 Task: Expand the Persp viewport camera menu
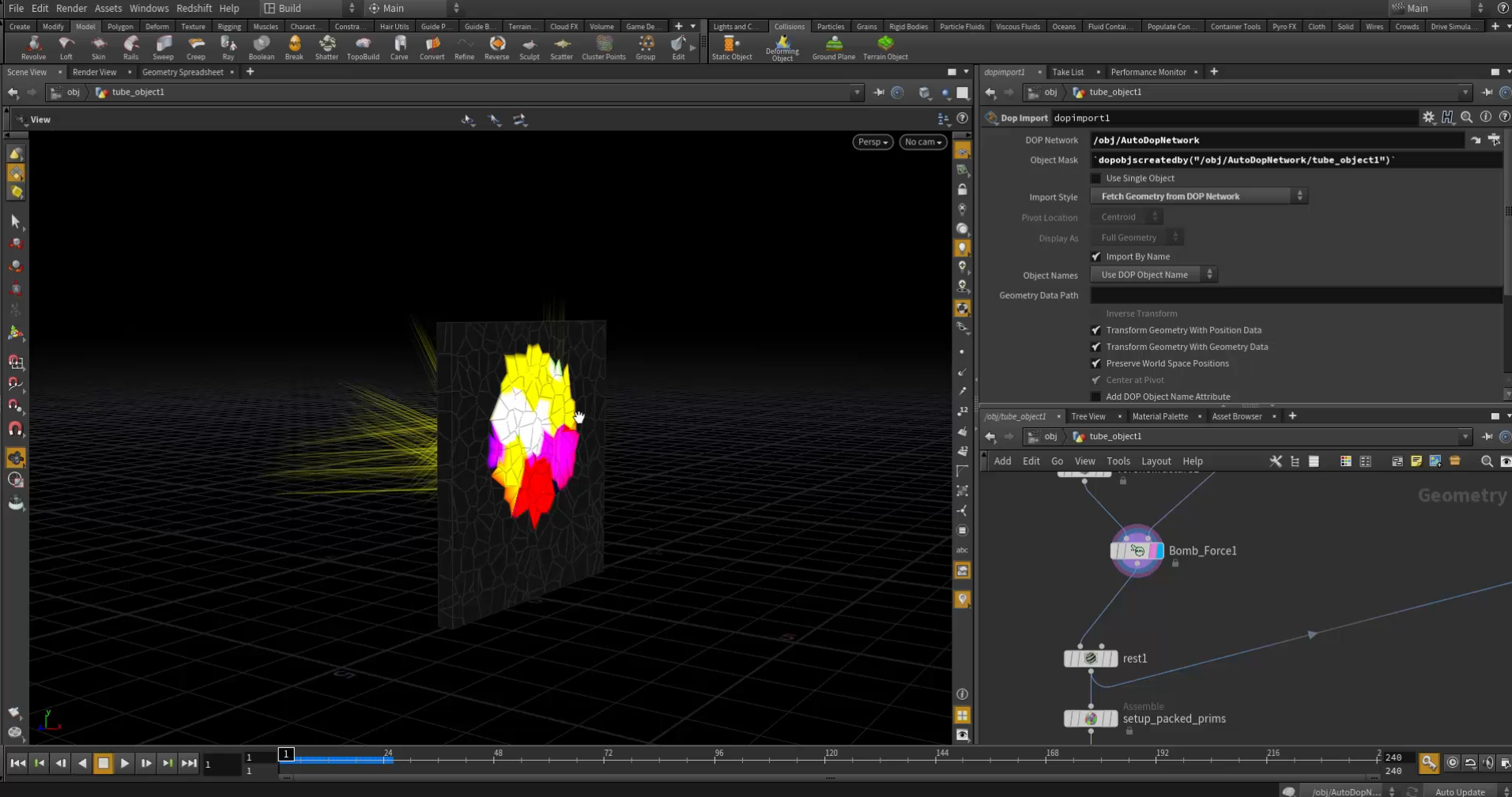point(873,142)
